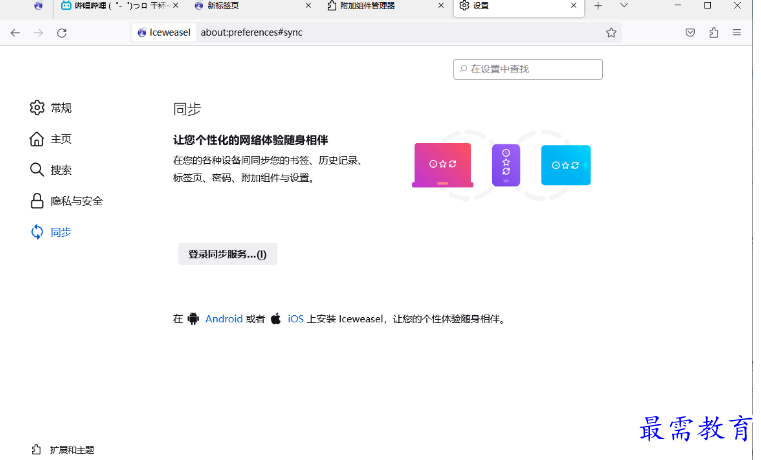Open the Pocket save icon in the toolbar
761x460 pixels.
[x=690, y=33]
